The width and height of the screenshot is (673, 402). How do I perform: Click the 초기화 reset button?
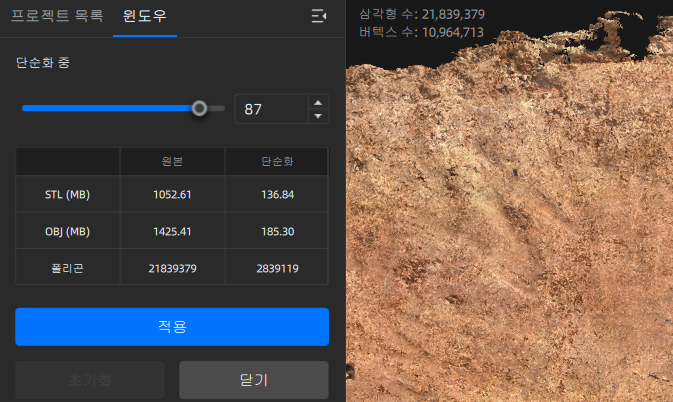coord(90,380)
